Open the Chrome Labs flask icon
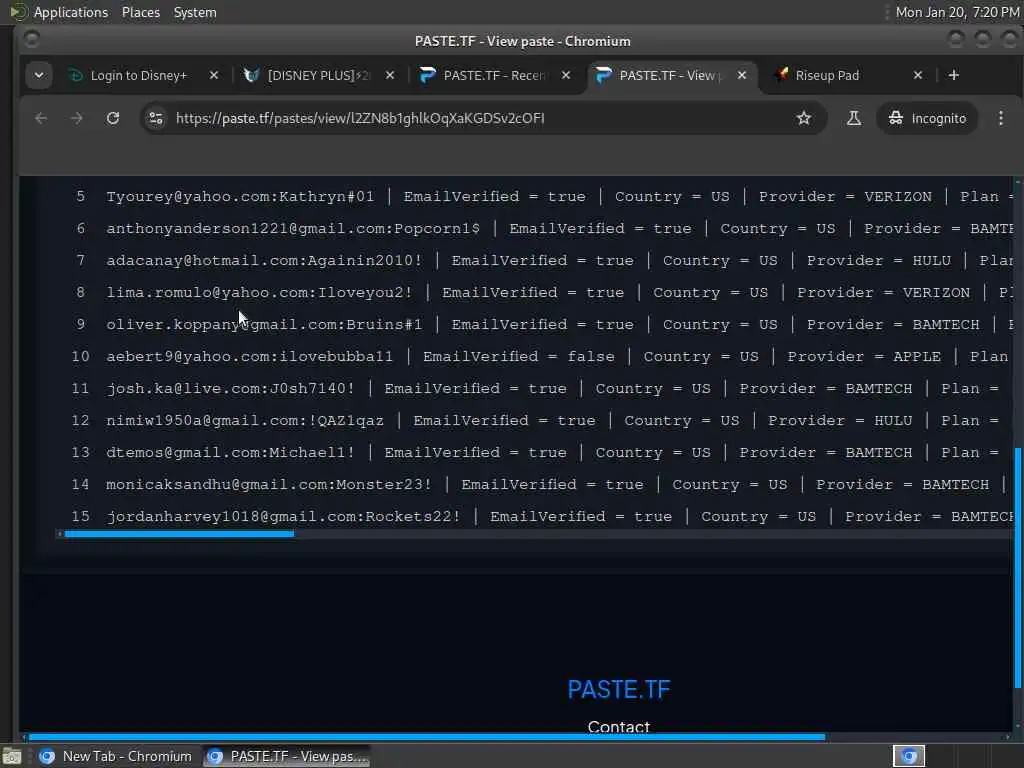This screenshot has width=1024, height=768. [854, 118]
